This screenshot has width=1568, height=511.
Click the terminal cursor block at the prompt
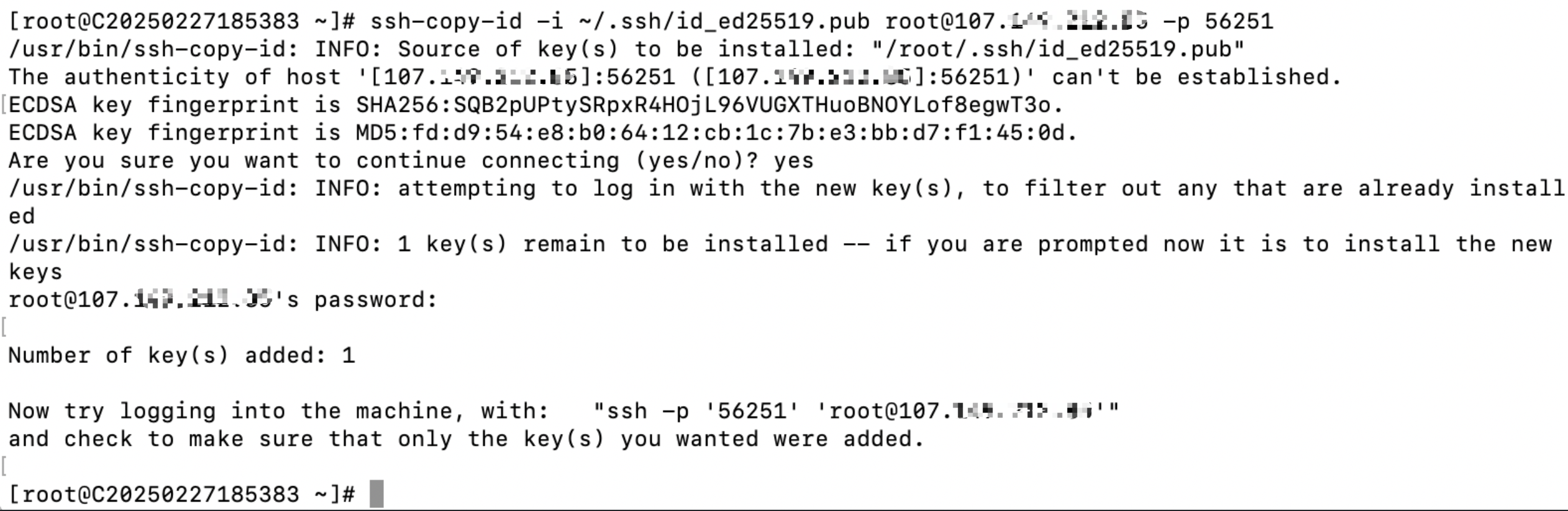click(376, 494)
